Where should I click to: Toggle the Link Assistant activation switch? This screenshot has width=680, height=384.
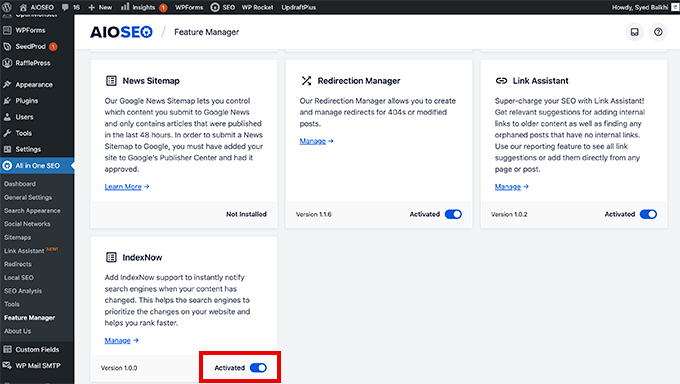point(648,214)
